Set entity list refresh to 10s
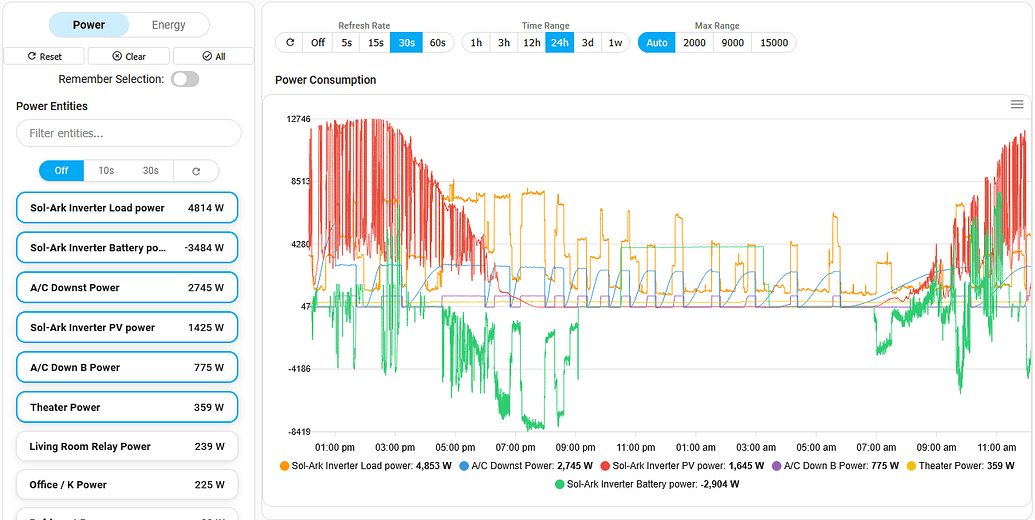Viewport: 1035px width, 520px height. point(106,171)
